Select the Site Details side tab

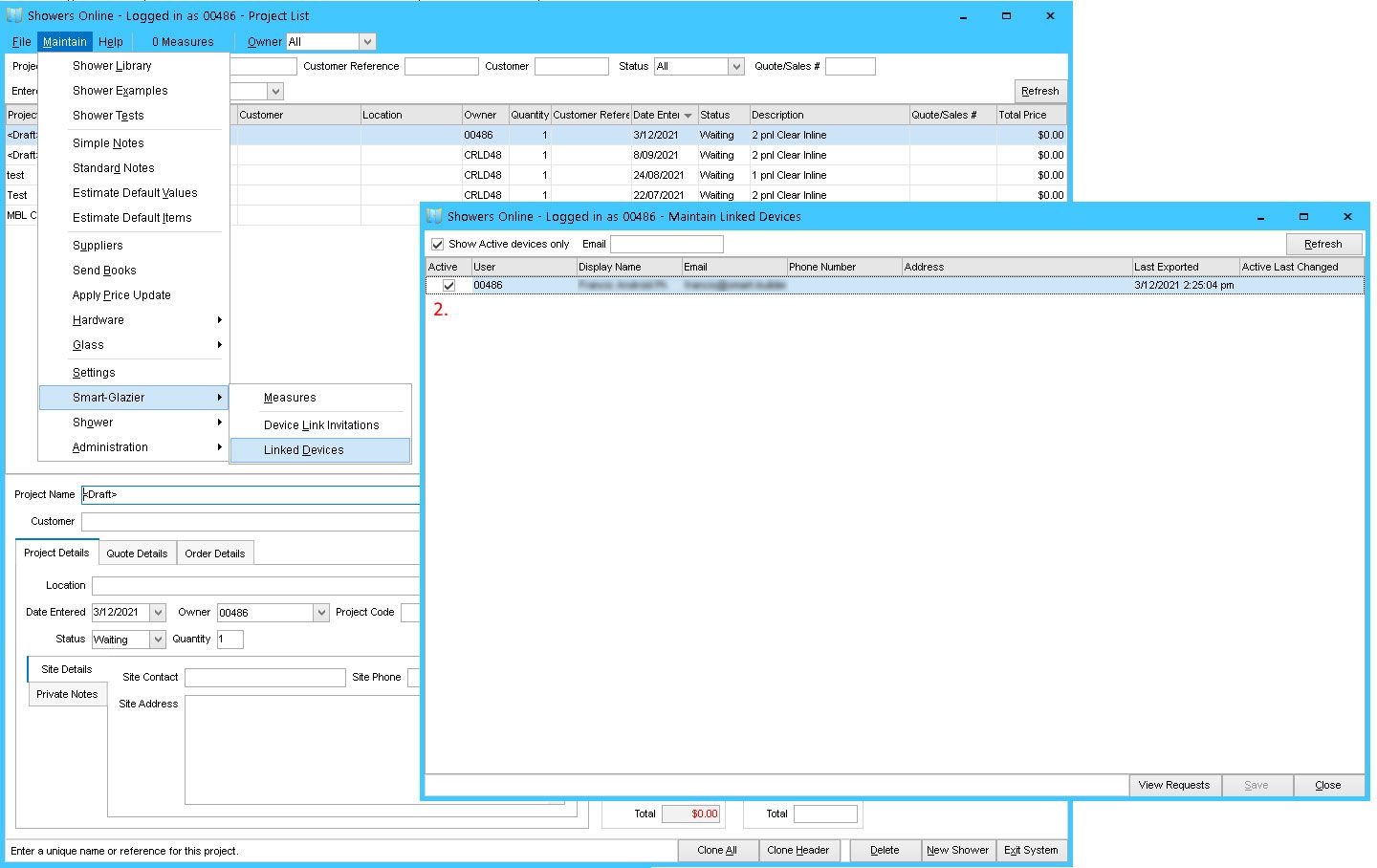pyautogui.click(x=67, y=669)
